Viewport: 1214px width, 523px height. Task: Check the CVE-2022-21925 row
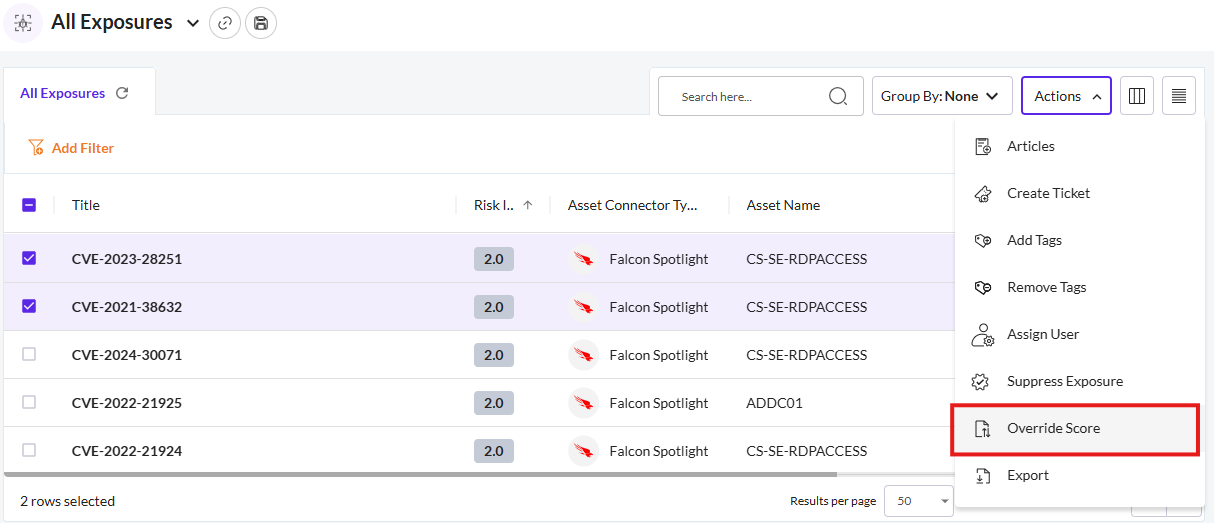point(29,402)
